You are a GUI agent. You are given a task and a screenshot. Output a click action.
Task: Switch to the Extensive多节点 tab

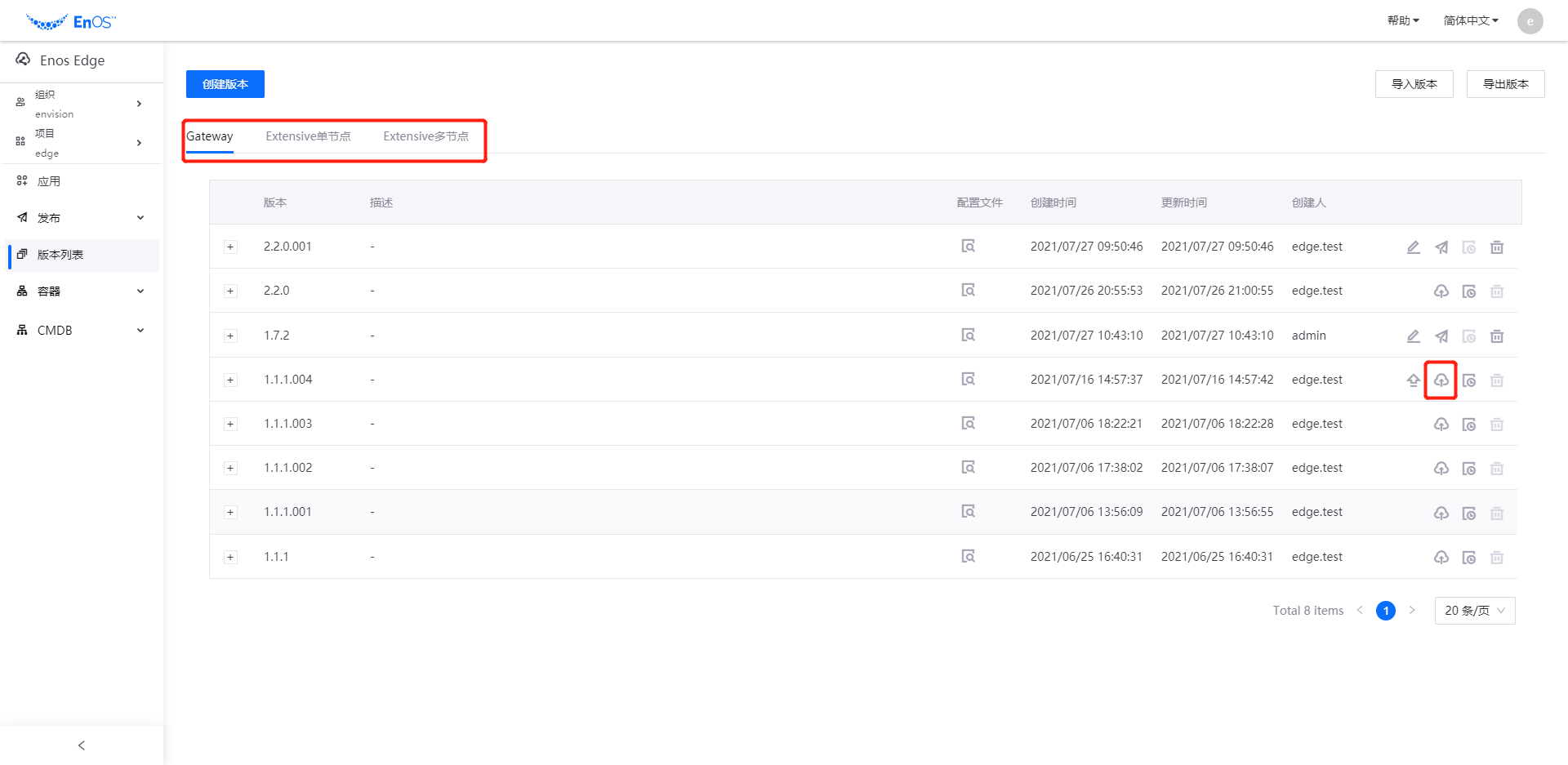click(x=425, y=136)
